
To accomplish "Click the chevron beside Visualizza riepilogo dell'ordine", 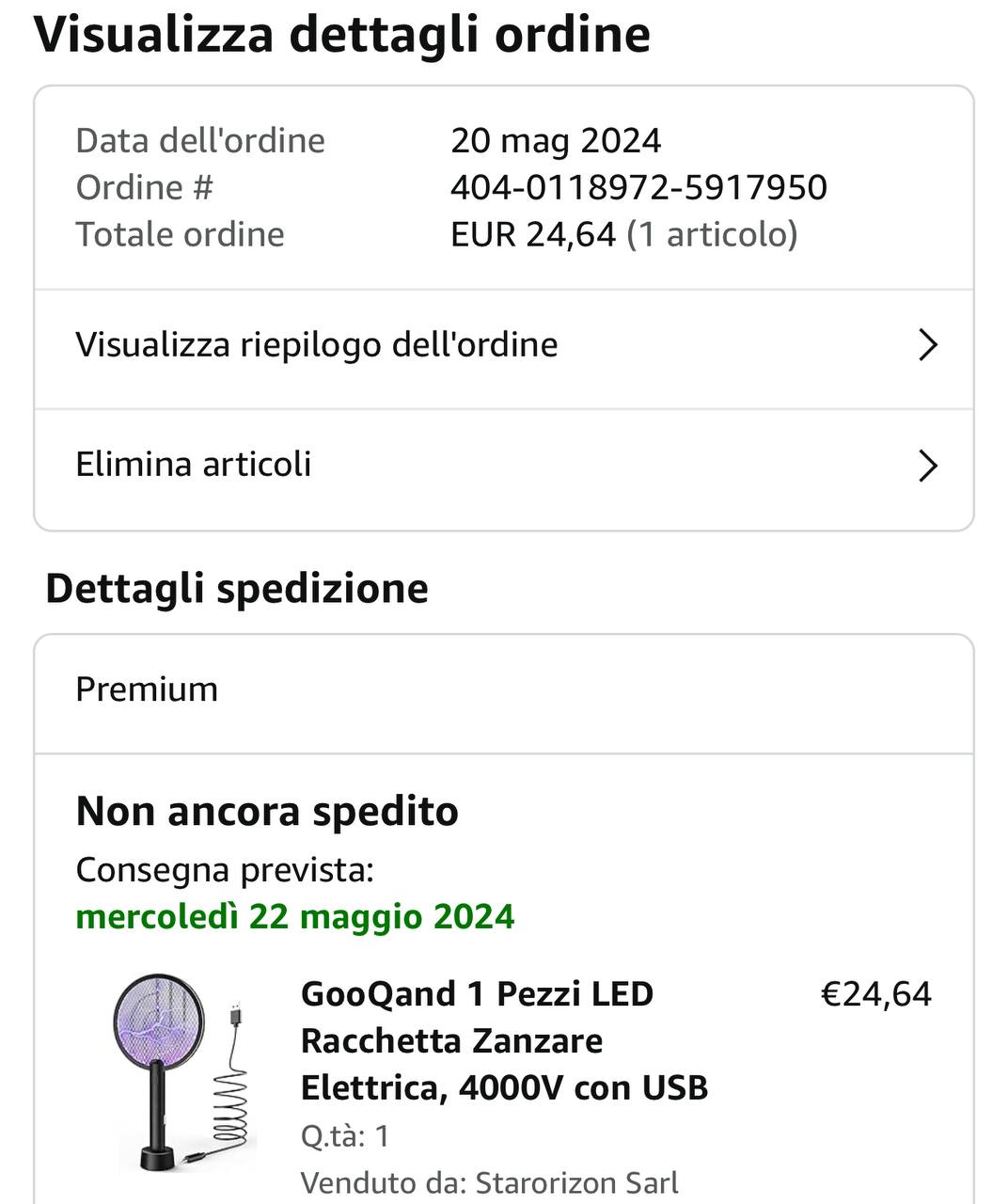I will pyautogui.click(x=927, y=345).
